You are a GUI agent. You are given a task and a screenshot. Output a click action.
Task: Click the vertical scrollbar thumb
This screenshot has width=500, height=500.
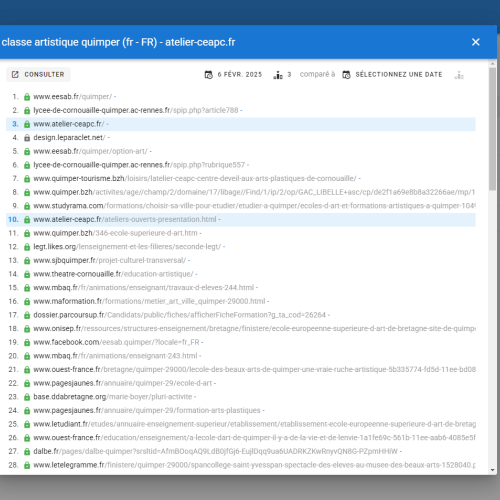pos(493,129)
